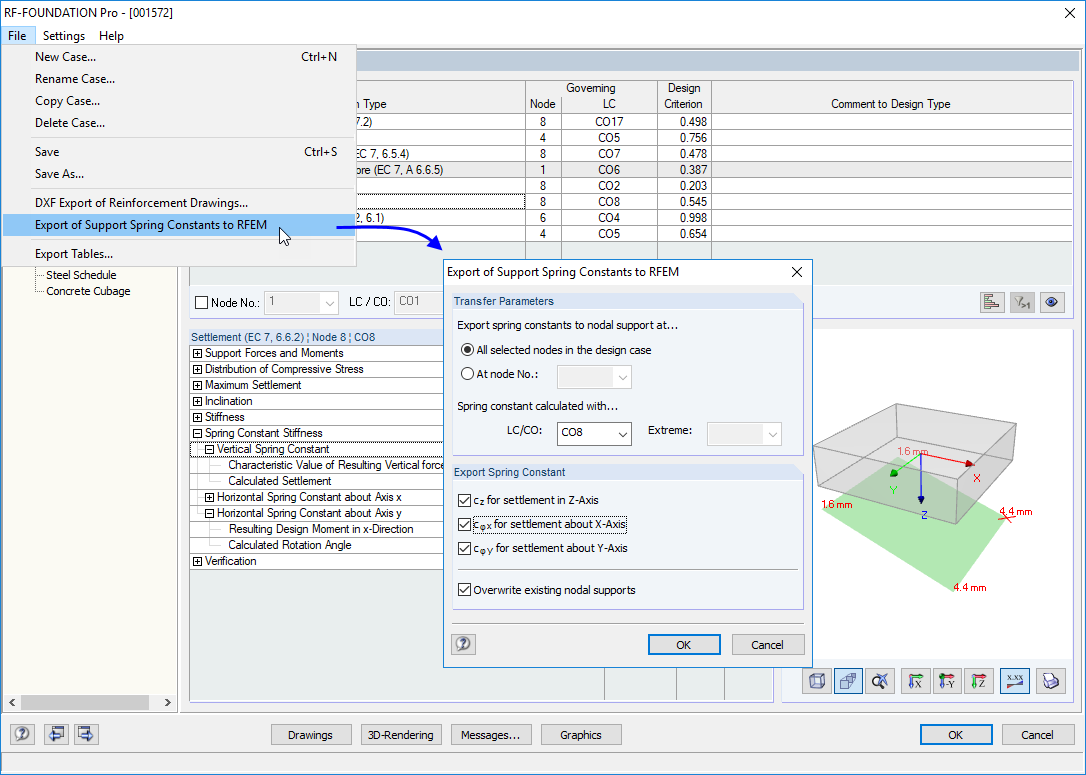Choose Export Tables from the File menu

coord(76,253)
